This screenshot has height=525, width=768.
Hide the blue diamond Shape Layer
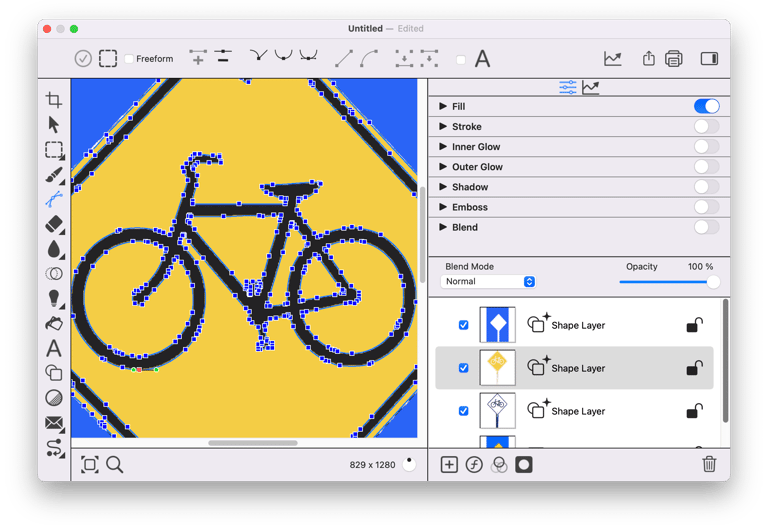point(463,325)
